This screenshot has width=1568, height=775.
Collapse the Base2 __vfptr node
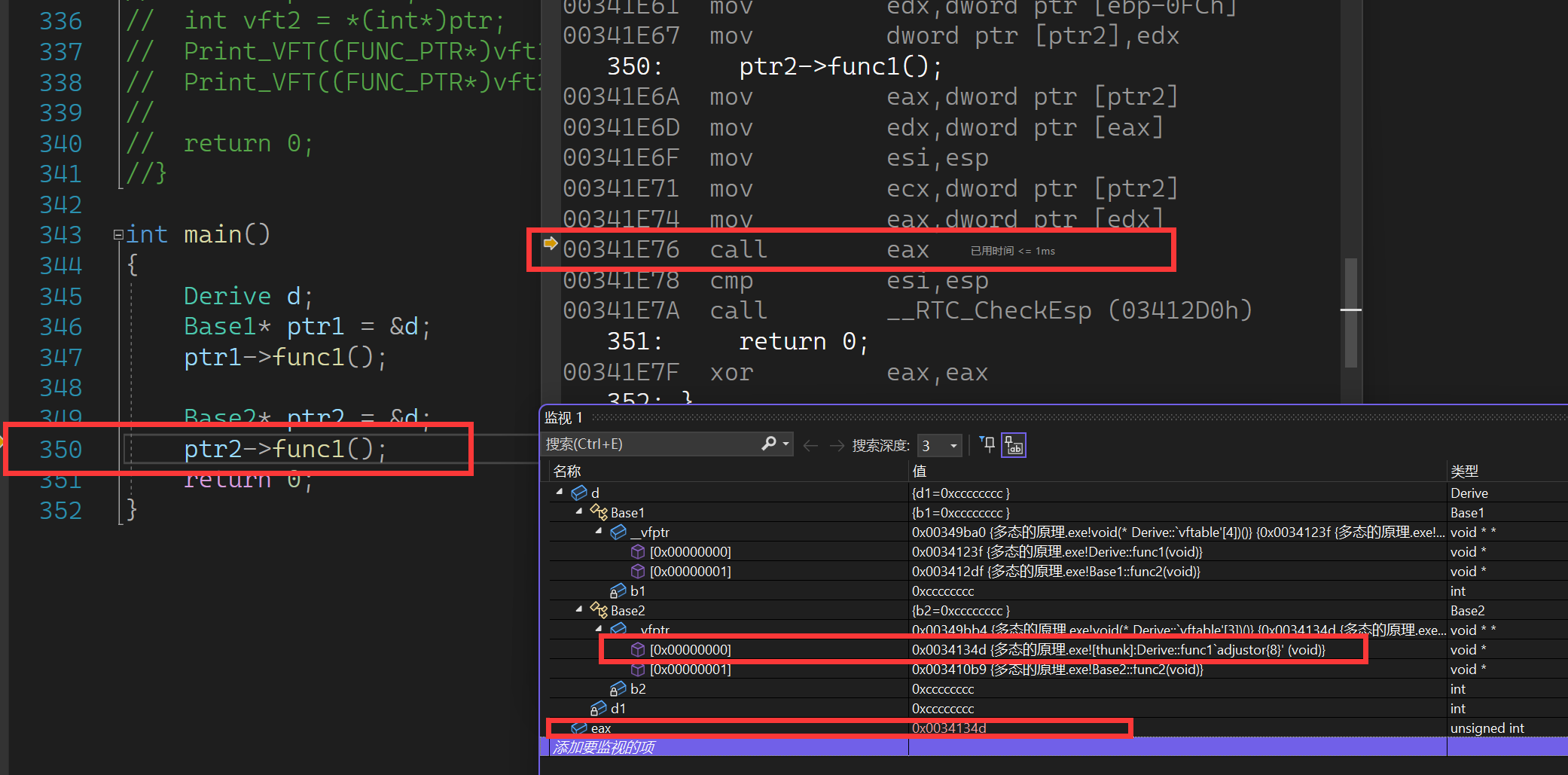(x=599, y=629)
